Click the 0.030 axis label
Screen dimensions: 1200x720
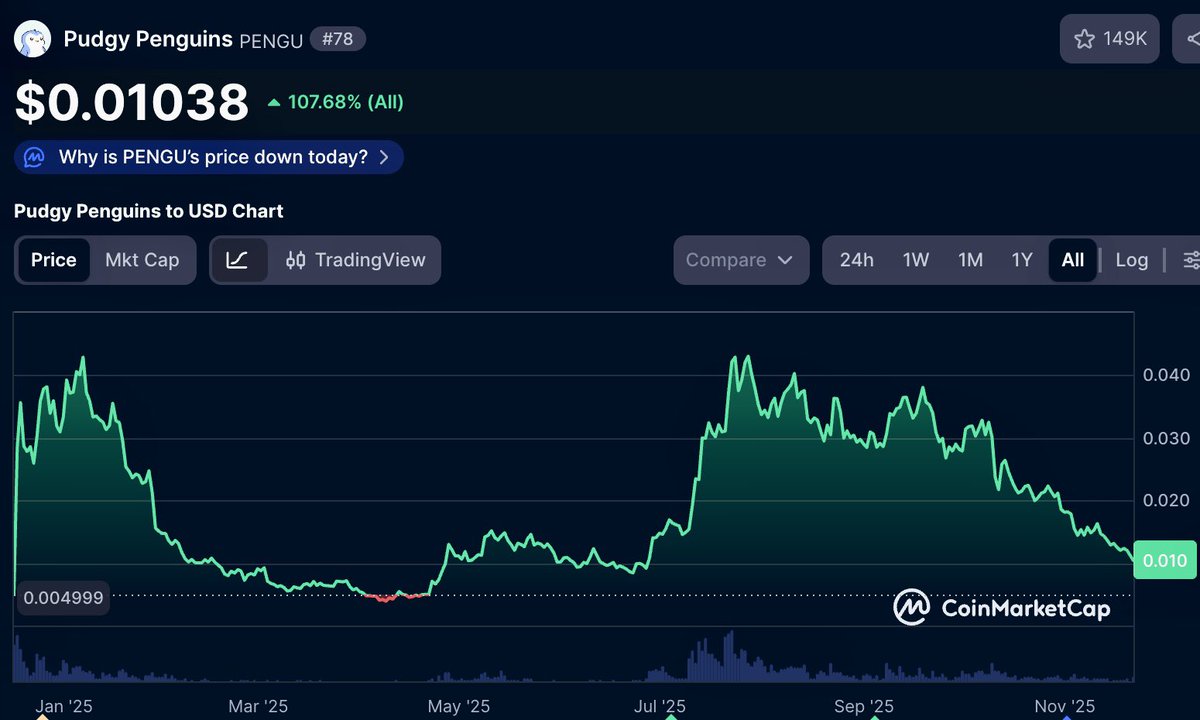(1166, 438)
